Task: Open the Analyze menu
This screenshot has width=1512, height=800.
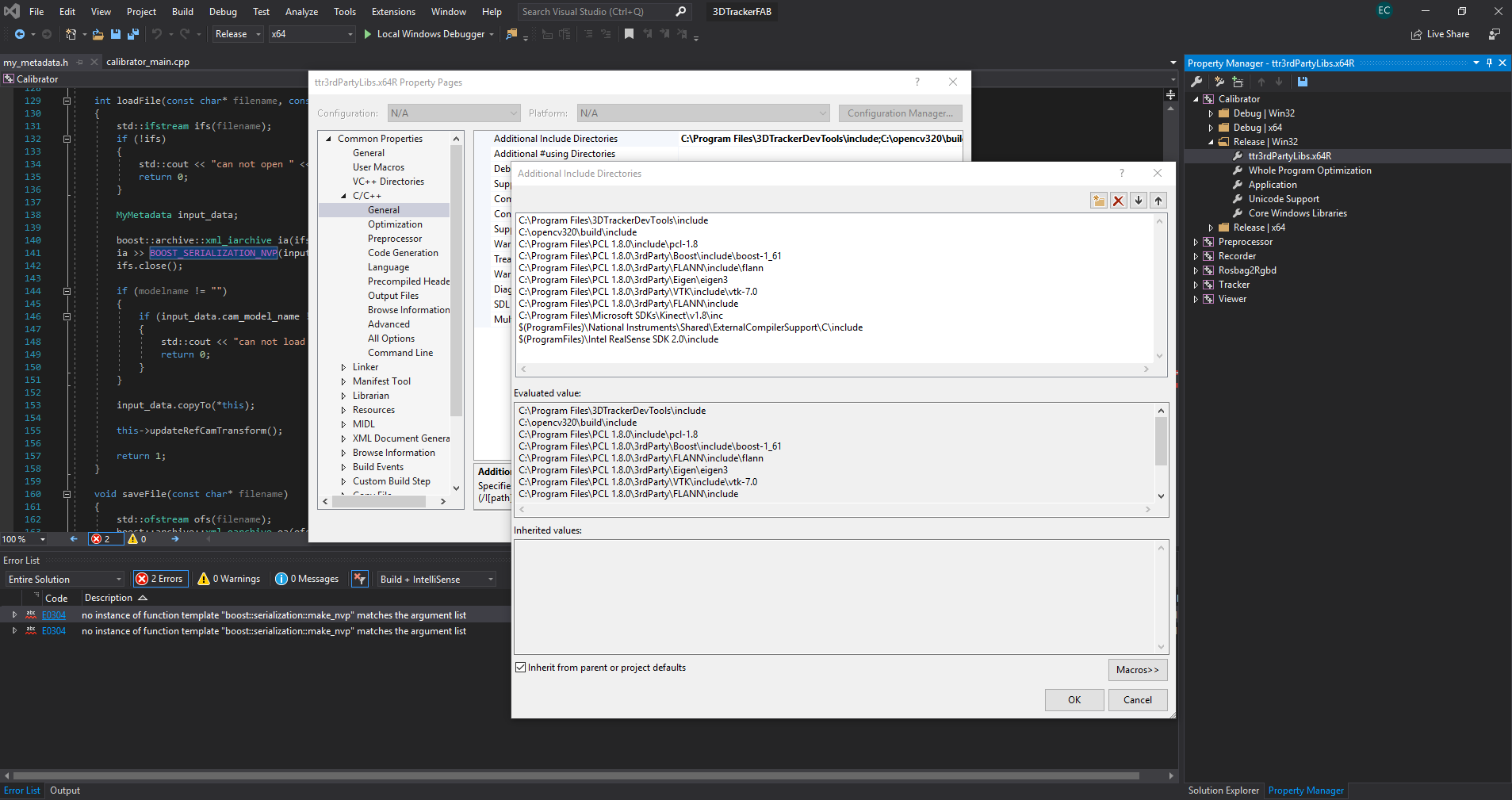Action: pos(301,11)
